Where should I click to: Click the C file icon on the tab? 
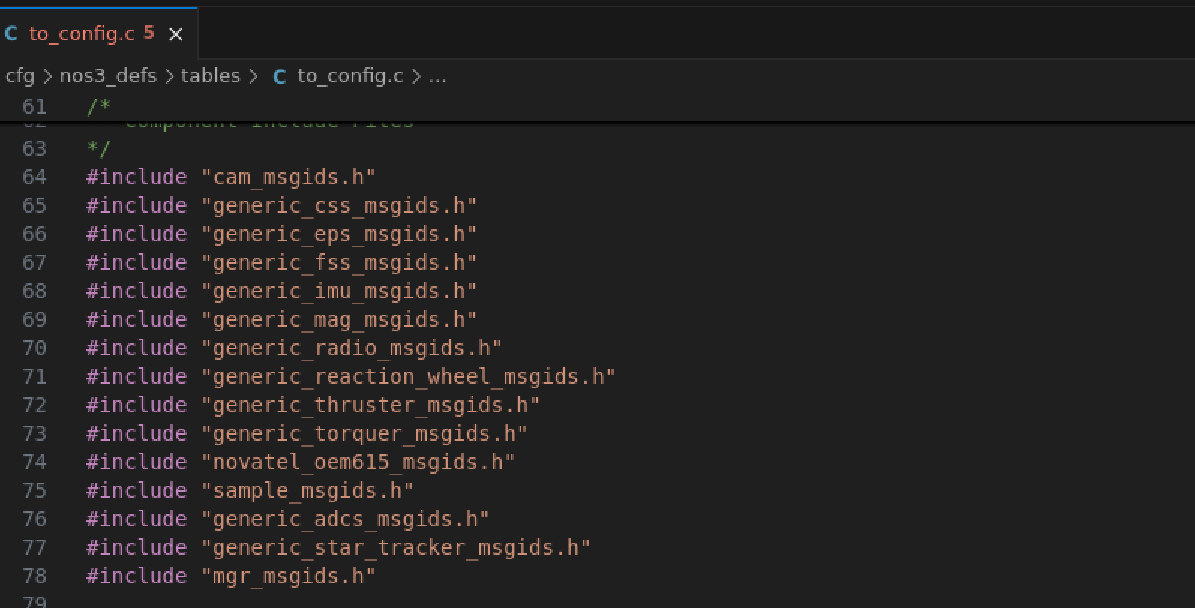coord(11,34)
